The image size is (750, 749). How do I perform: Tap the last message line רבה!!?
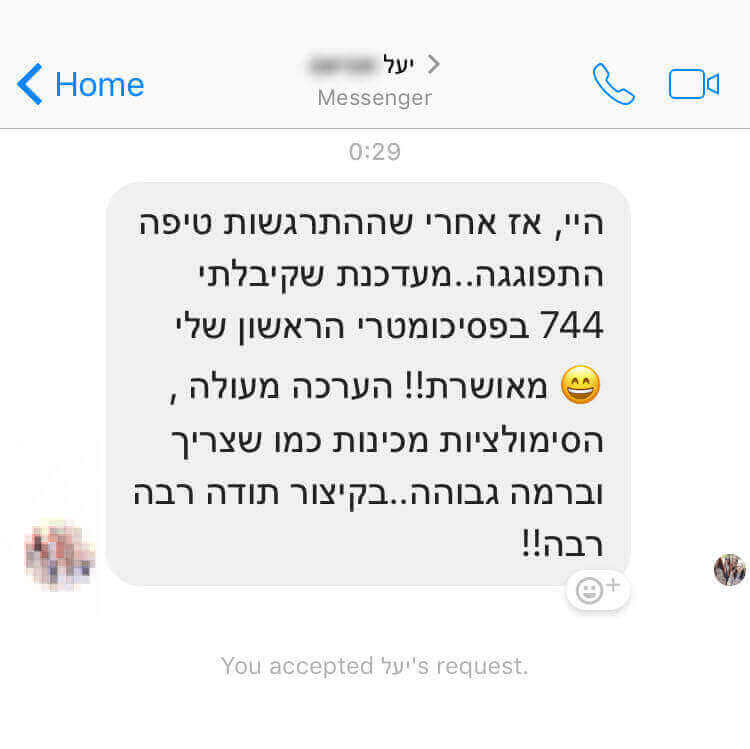pyautogui.click(x=562, y=544)
